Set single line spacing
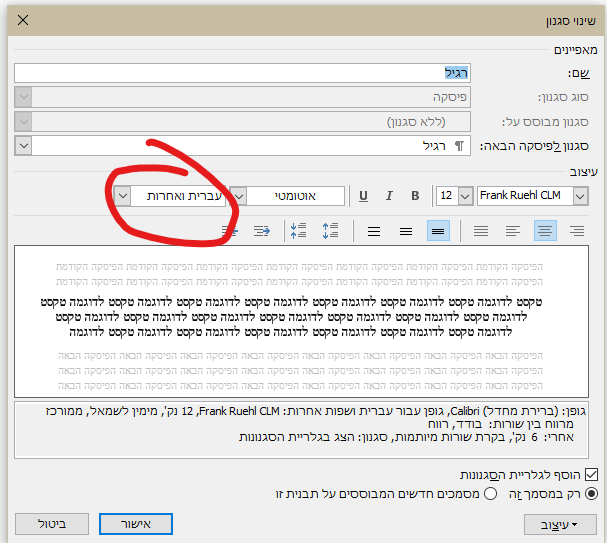 click(x=438, y=231)
